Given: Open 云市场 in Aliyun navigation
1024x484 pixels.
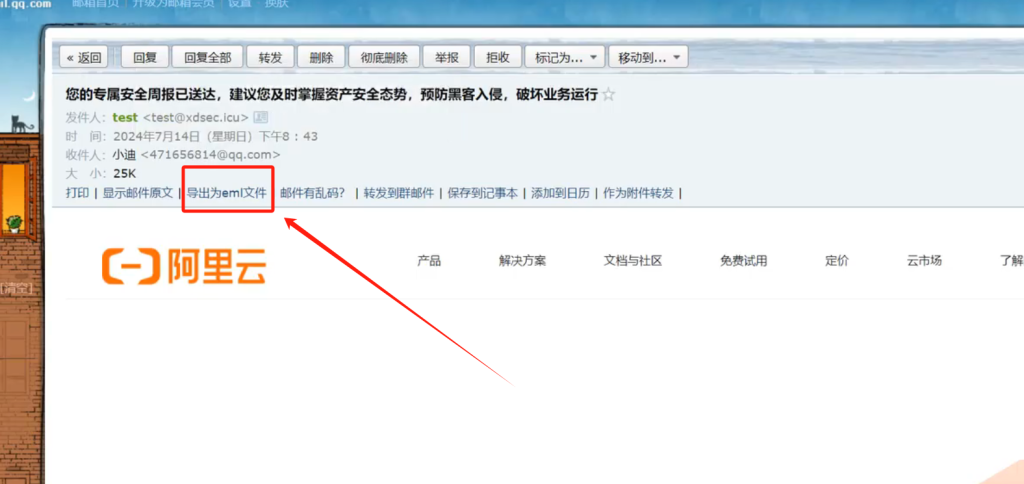Looking at the screenshot, I should [x=924, y=261].
